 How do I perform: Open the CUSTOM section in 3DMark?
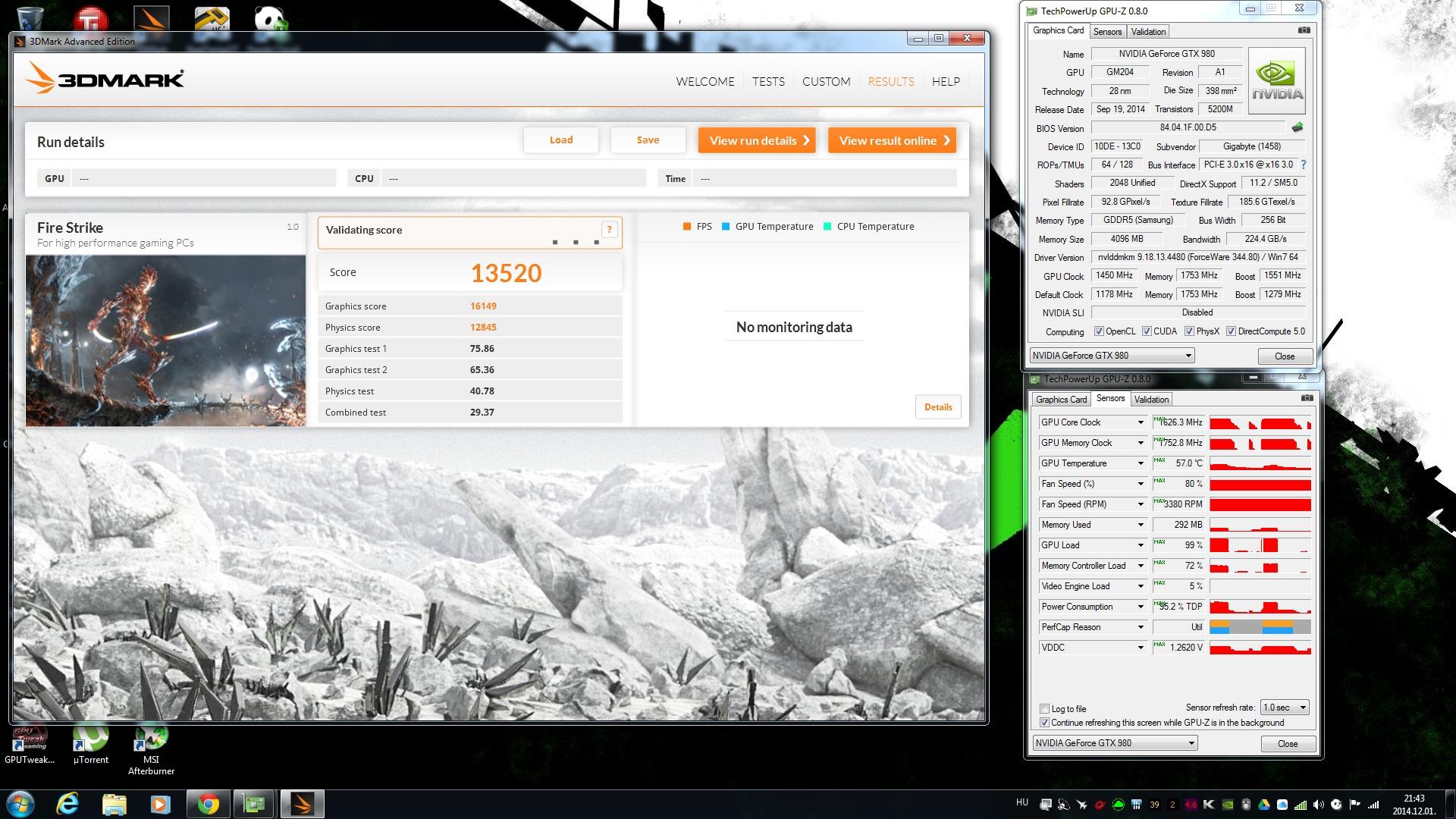coord(827,81)
